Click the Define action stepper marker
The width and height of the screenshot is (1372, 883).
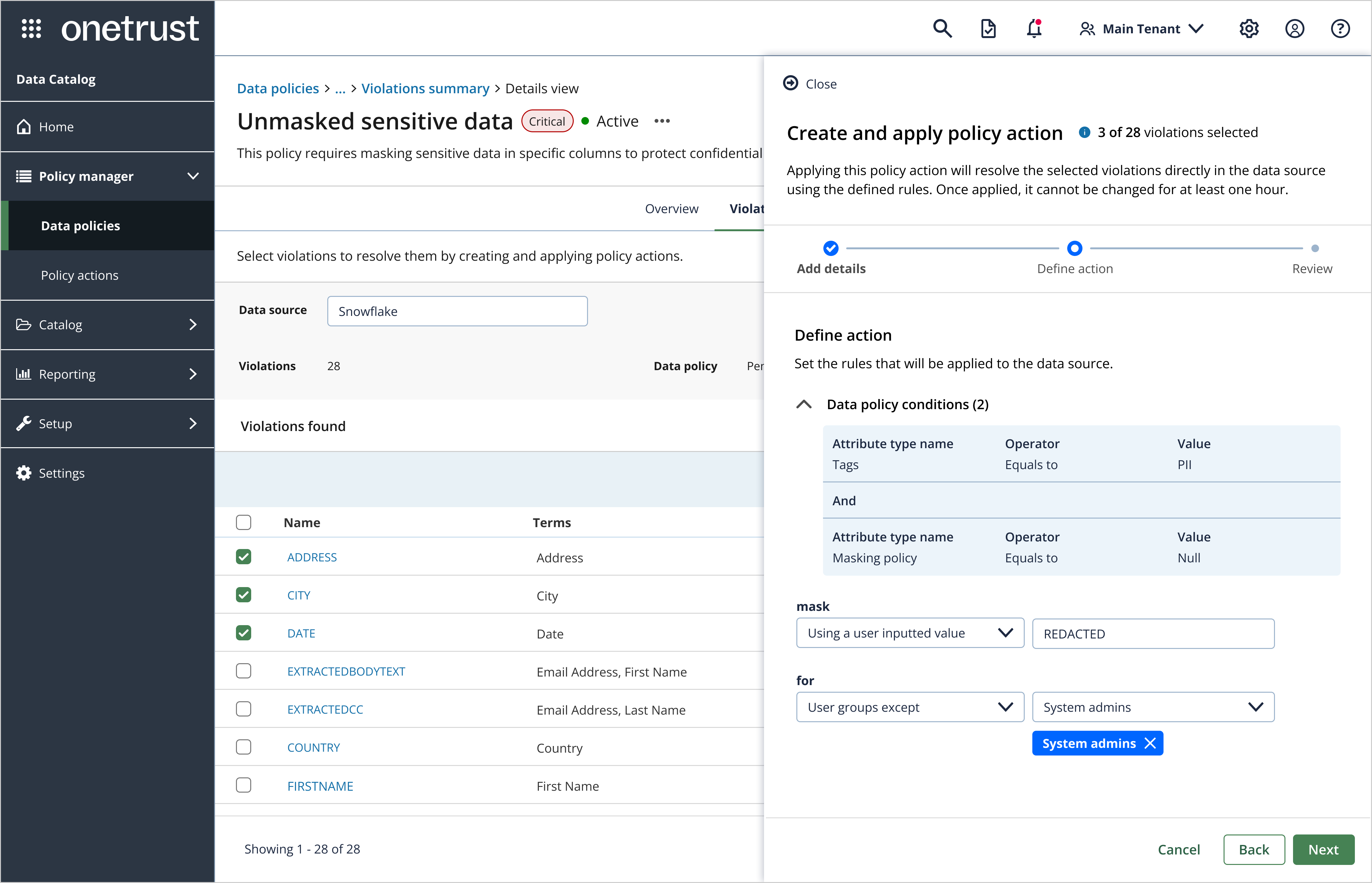click(1075, 248)
